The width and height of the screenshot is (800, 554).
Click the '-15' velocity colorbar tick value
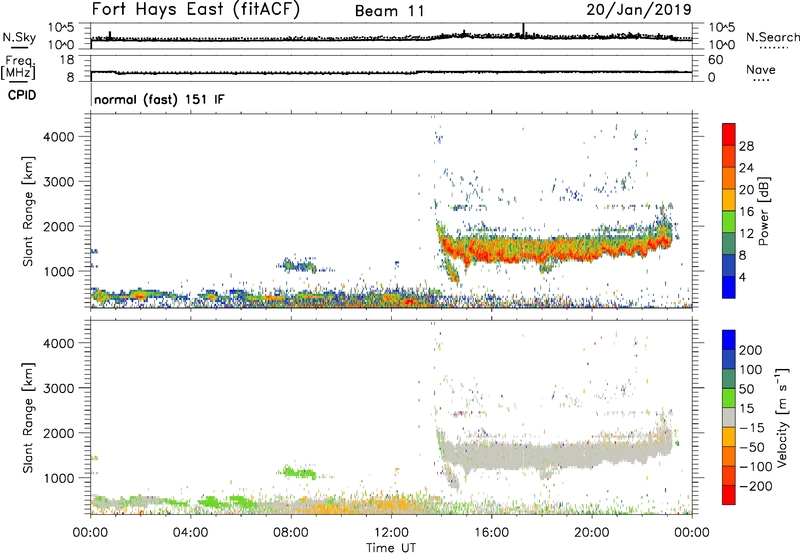point(752,427)
